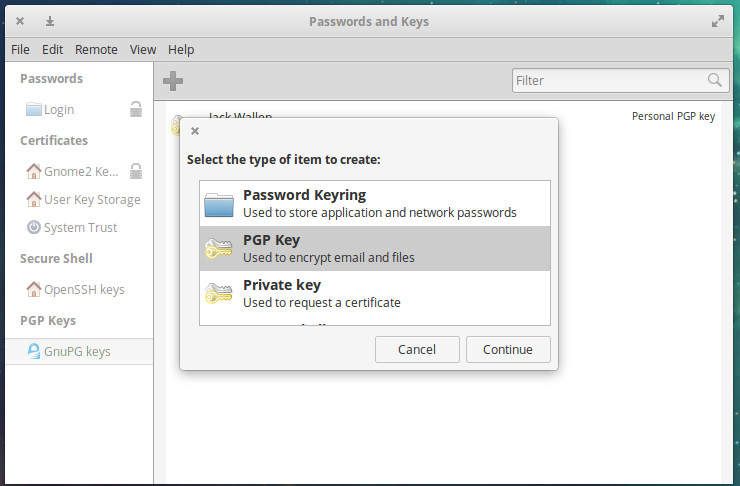The height and width of the screenshot is (486, 740).
Task: Select the System Trust icon
Action: (x=34, y=228)
